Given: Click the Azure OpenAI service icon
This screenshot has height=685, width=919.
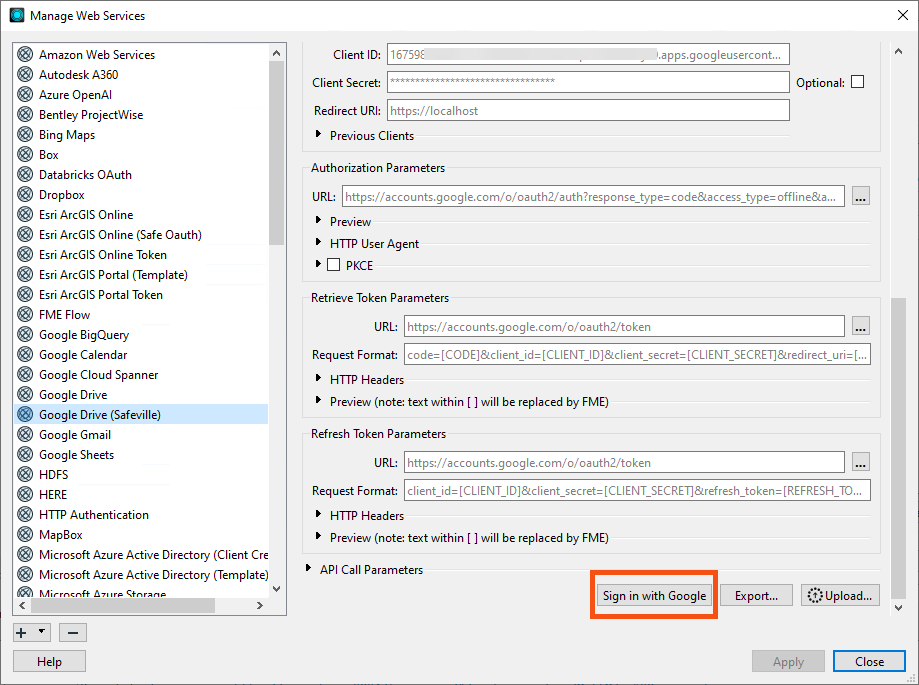Looking at the screenshot, I should click(x=25, y=94).
